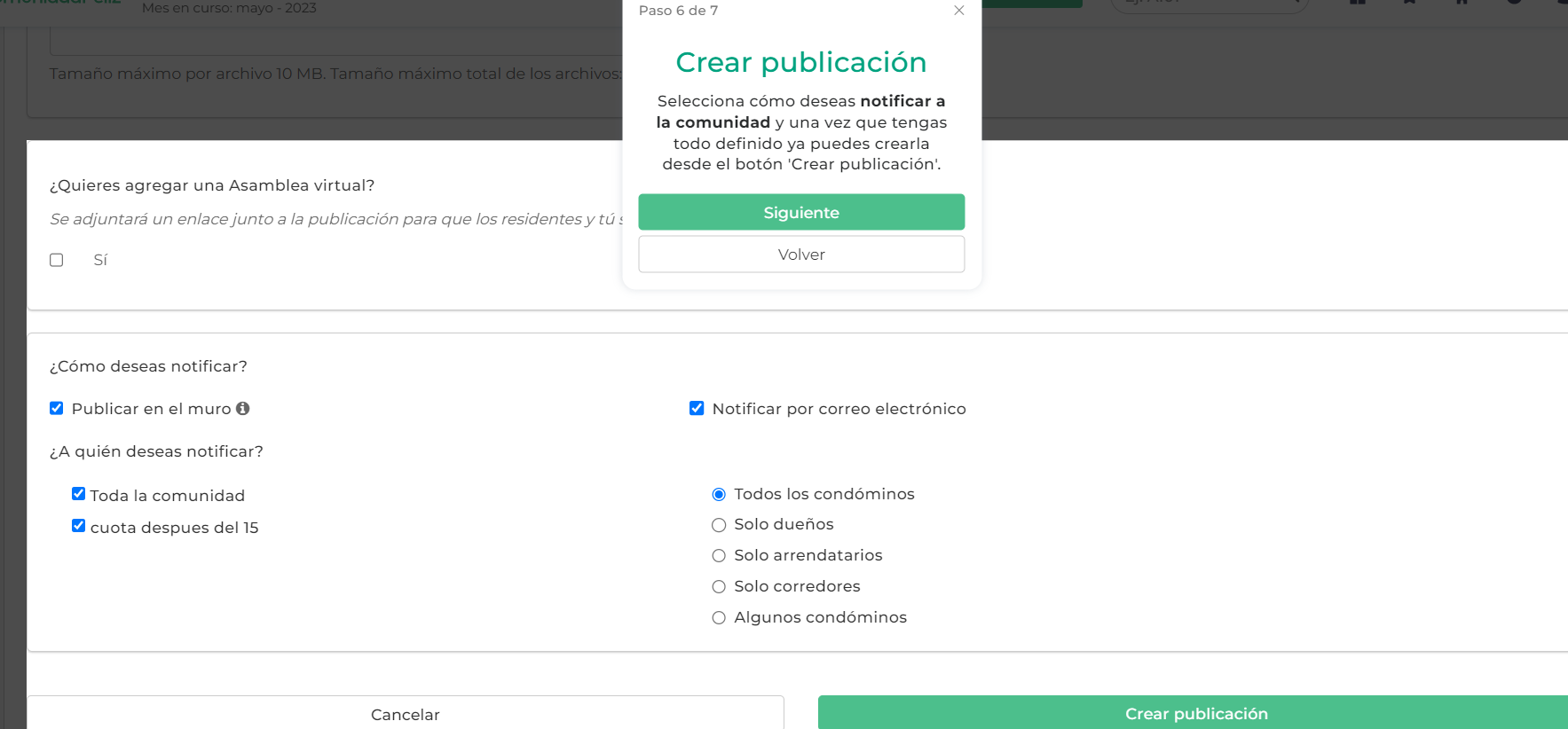
Task: Toggle the cuota despues del 15 checkbox
Action: pos(79,526)
